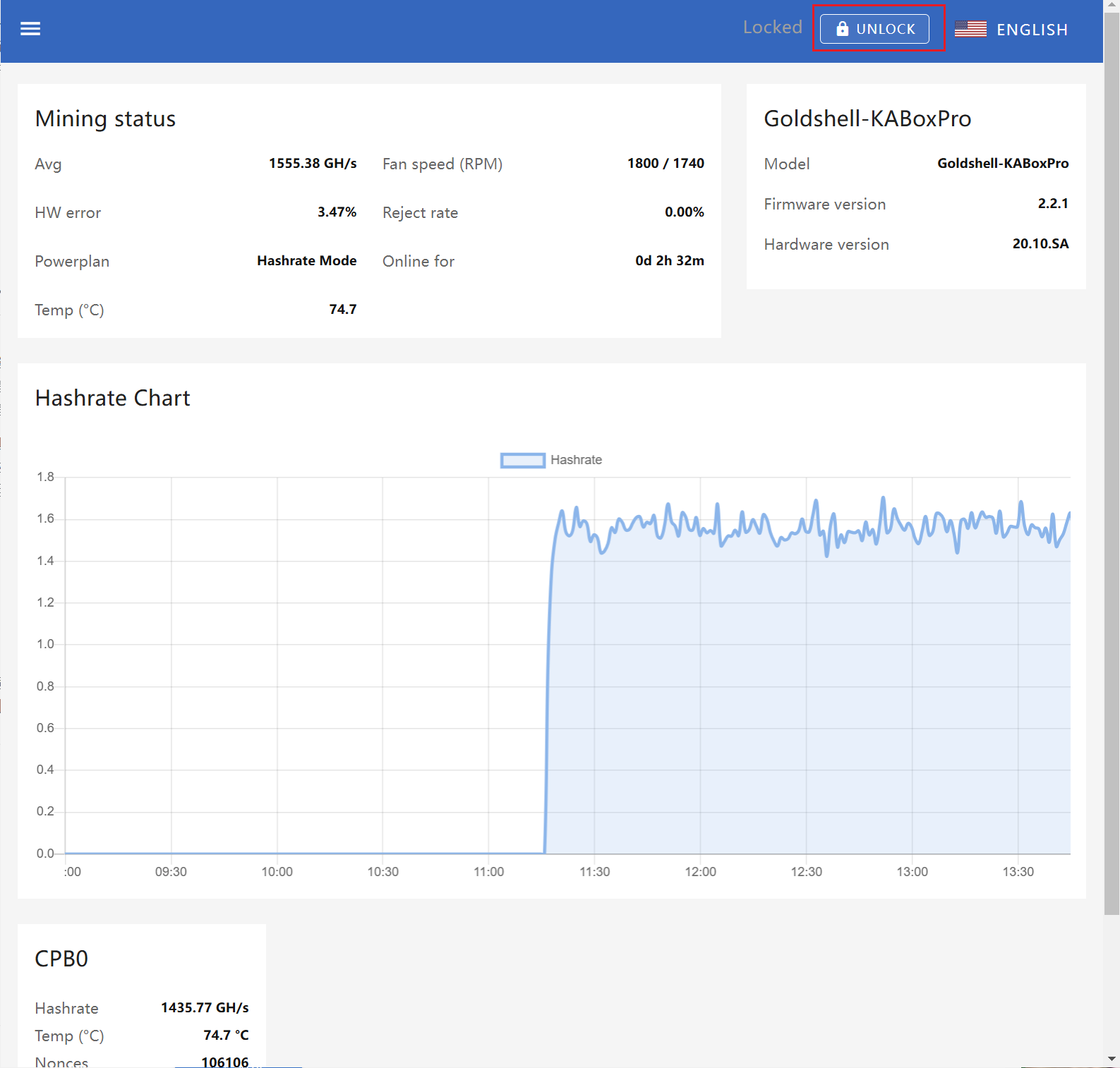This screenshot has width=1120, height=1068.
Task: Open the ENGLISH language selector
Action: click(1011, 30)
